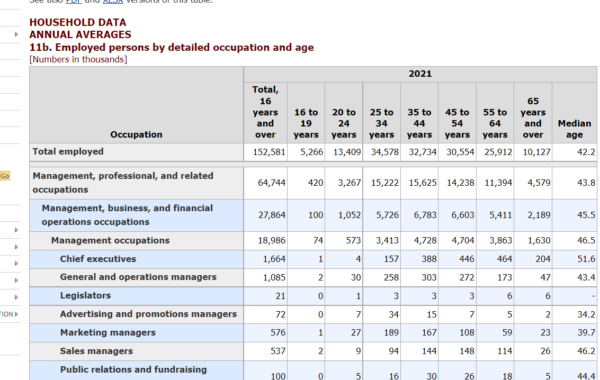Expand sidebar arrow beside Management occupations row

tap(16, 247)
